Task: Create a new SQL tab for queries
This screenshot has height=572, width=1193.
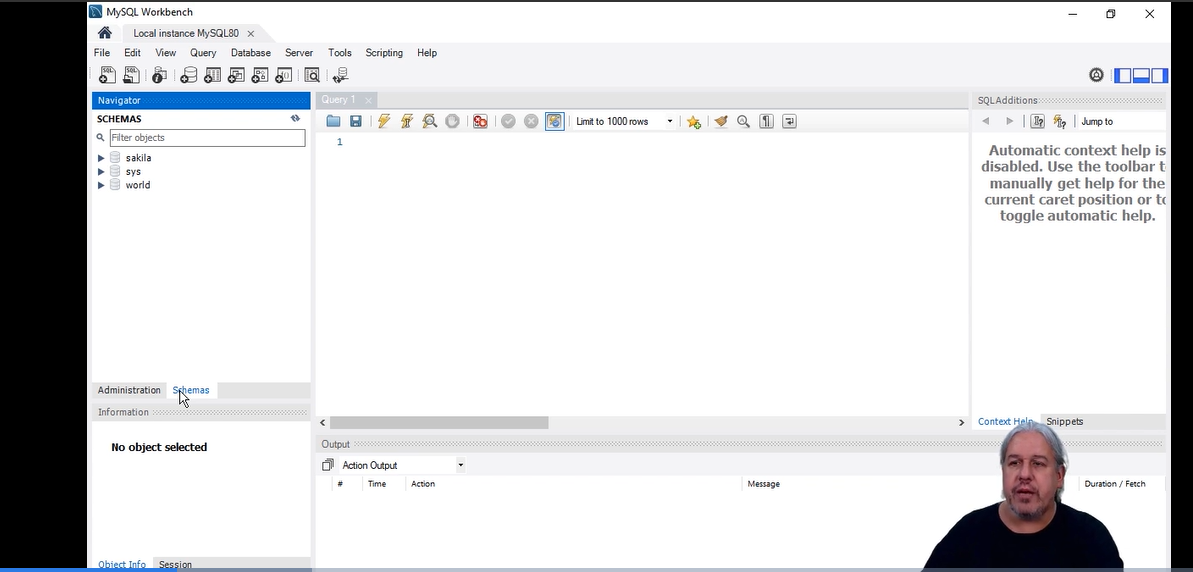Action: 107,75
